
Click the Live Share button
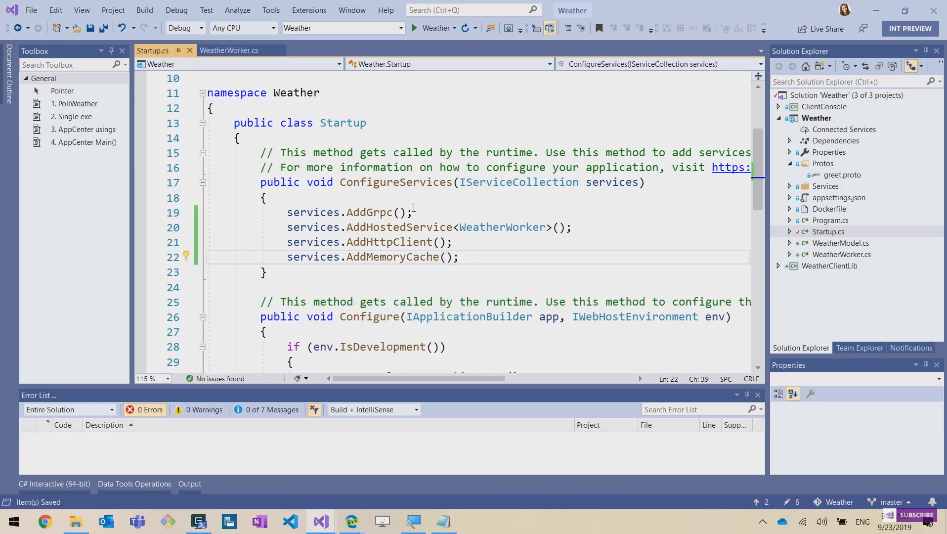[820, 29]
